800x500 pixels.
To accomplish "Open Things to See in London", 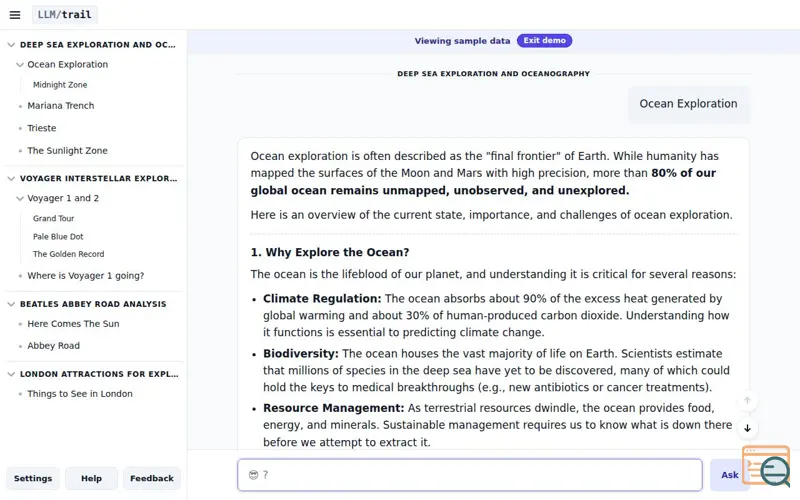I will (x=80, y=394).
